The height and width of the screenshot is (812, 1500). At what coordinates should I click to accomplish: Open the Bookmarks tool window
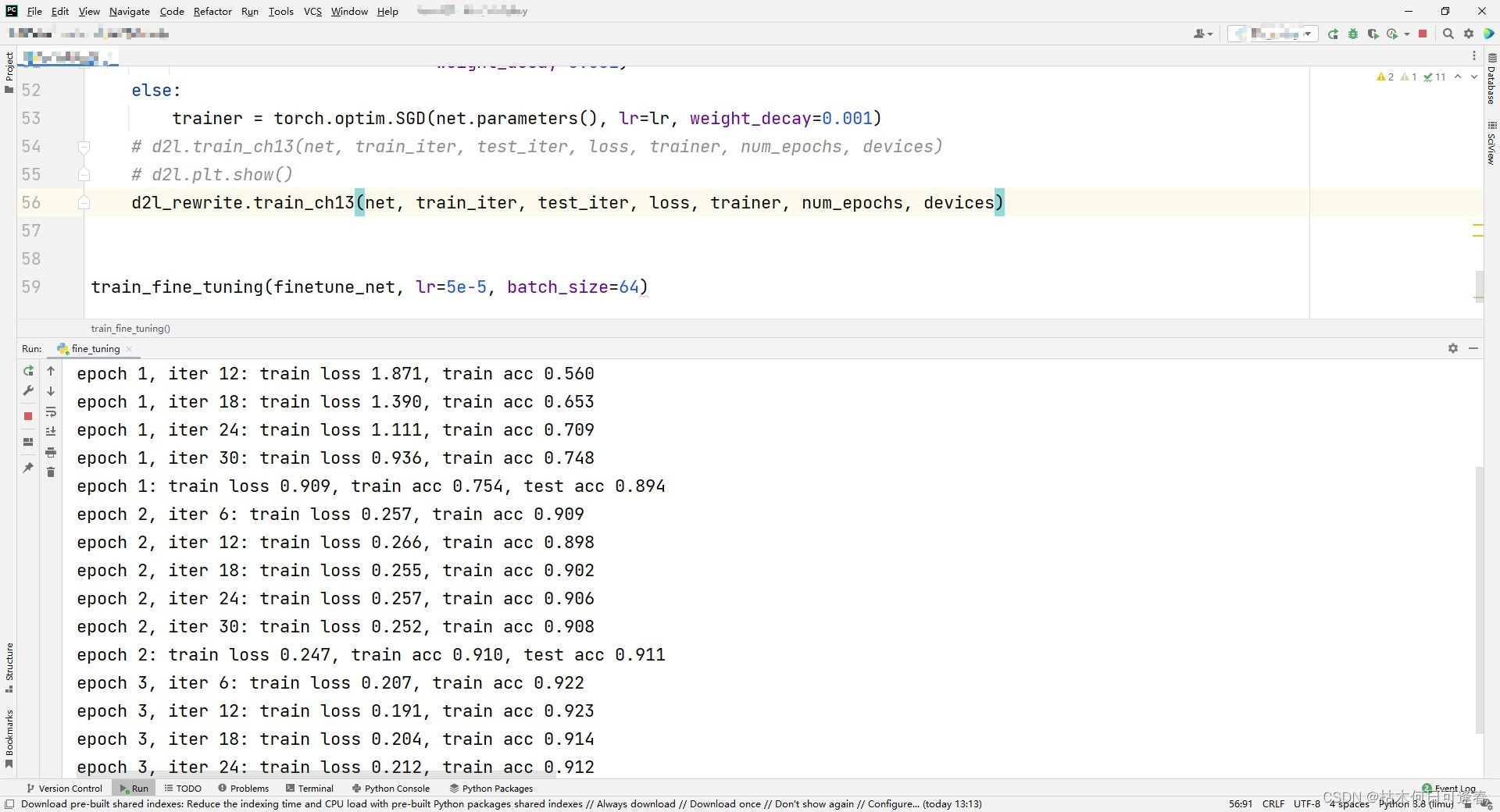tap(9, 739)
